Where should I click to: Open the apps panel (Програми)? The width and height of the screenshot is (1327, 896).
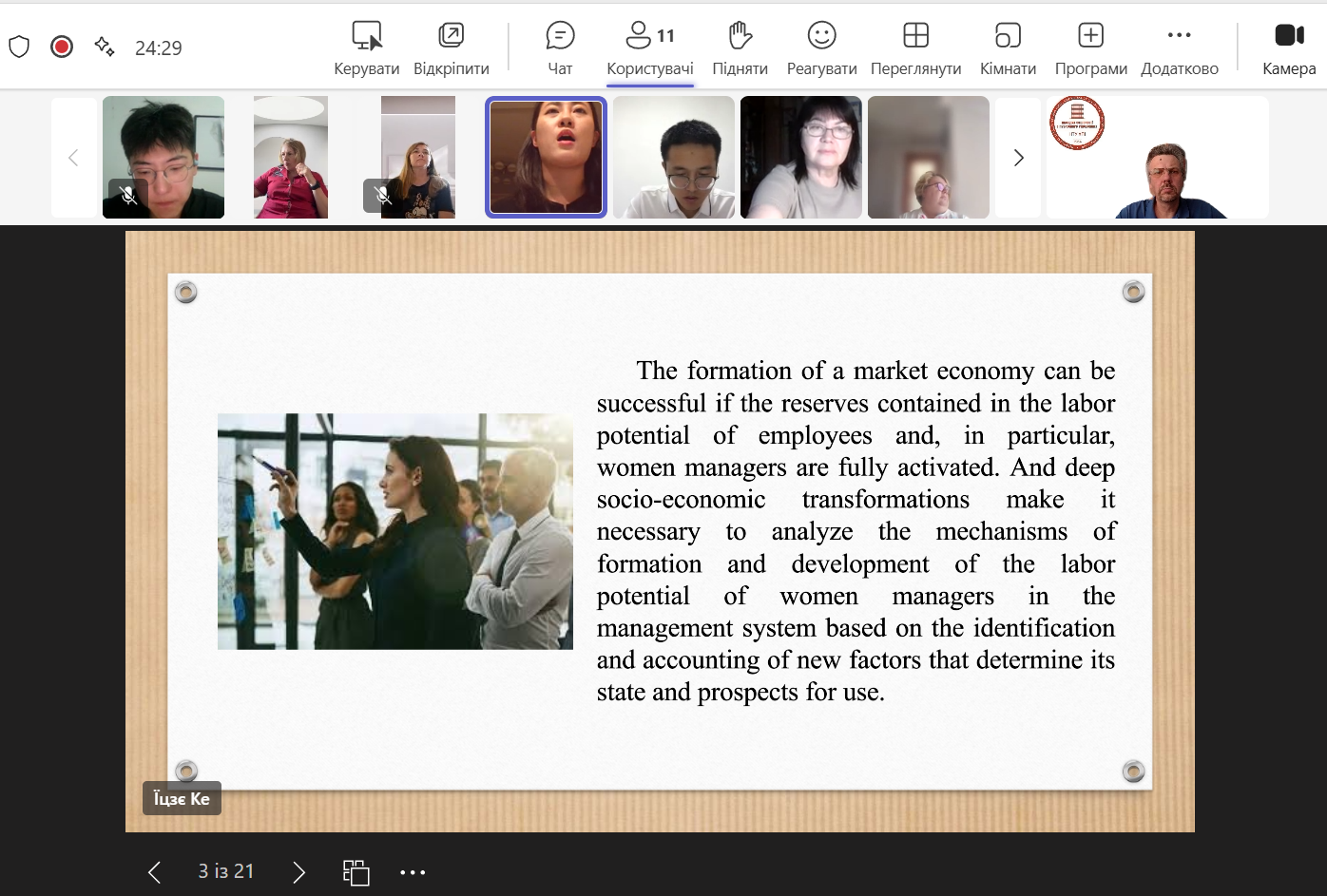pos(1090,48)
